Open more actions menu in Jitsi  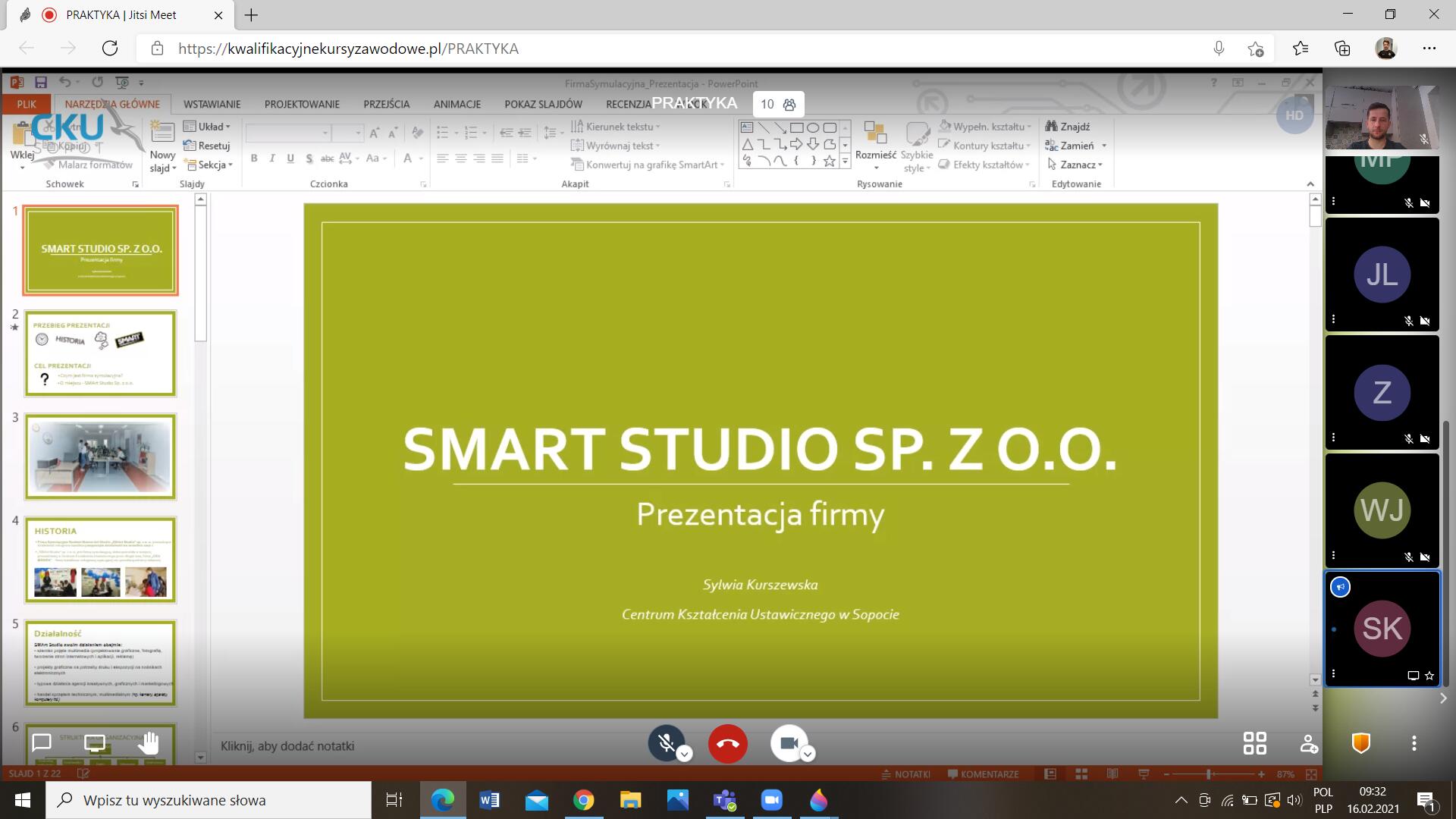coord(1414,743)
